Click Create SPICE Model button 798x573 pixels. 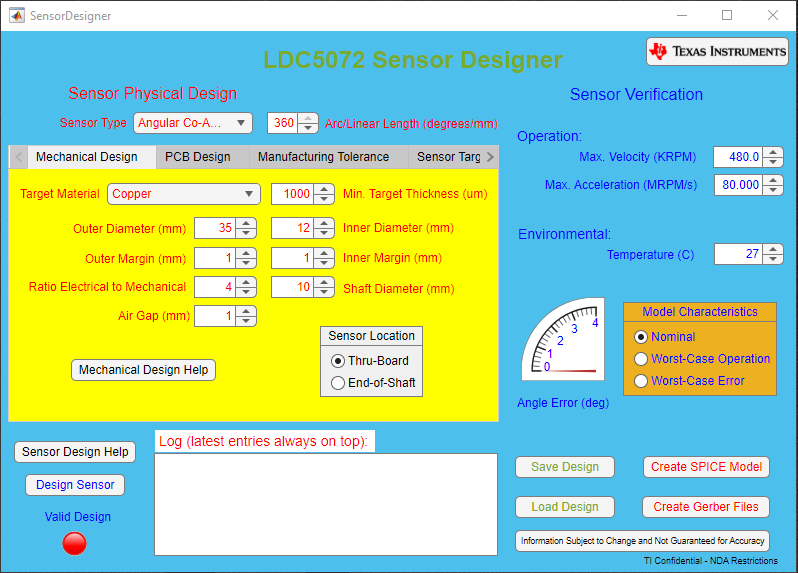pyautogui.click(x=706, y=467)
